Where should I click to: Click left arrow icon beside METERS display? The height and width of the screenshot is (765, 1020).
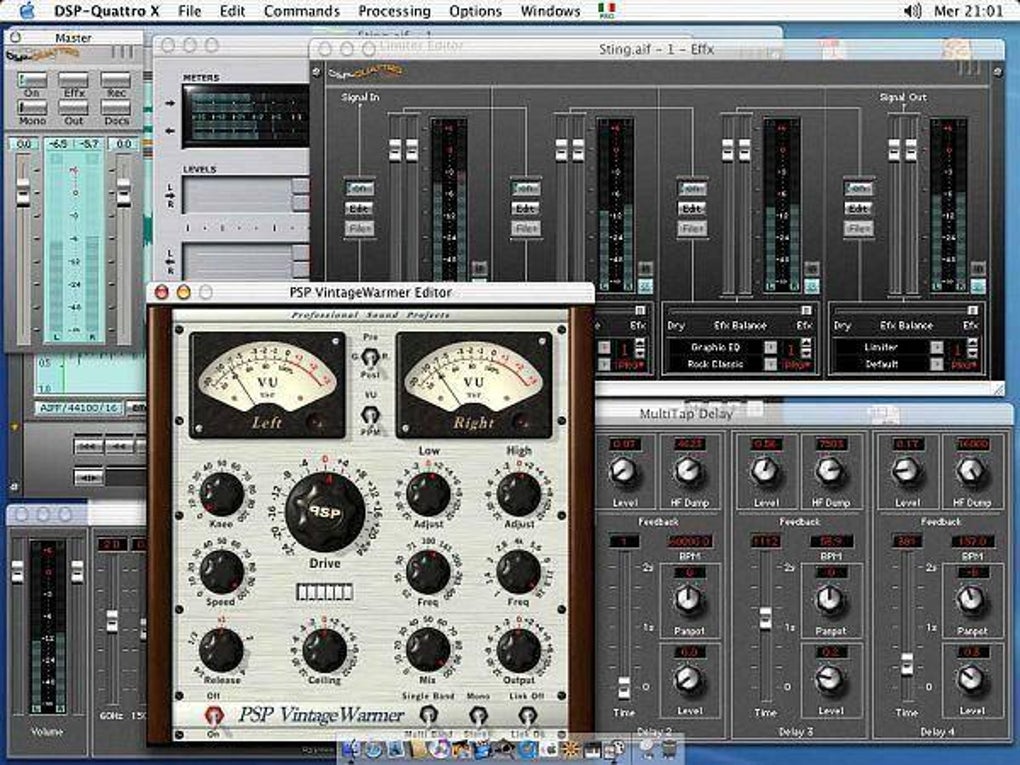click(170, 131)
